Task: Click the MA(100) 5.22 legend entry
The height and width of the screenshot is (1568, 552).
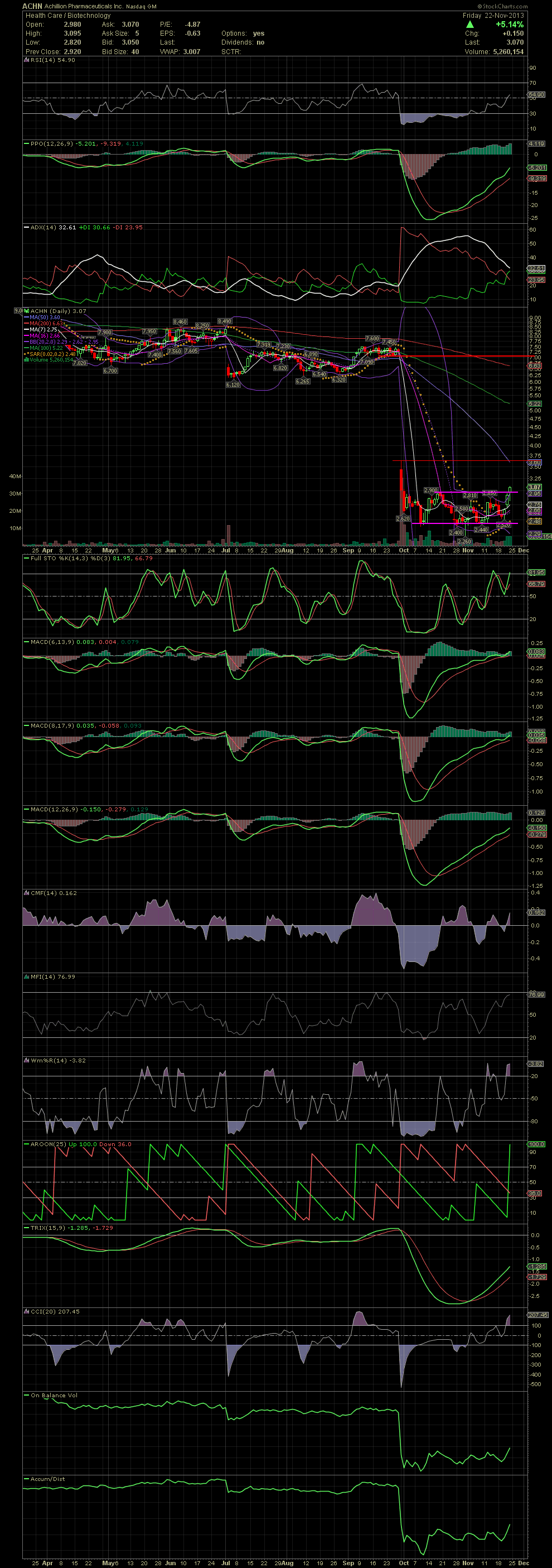Action: pos(46,348)
